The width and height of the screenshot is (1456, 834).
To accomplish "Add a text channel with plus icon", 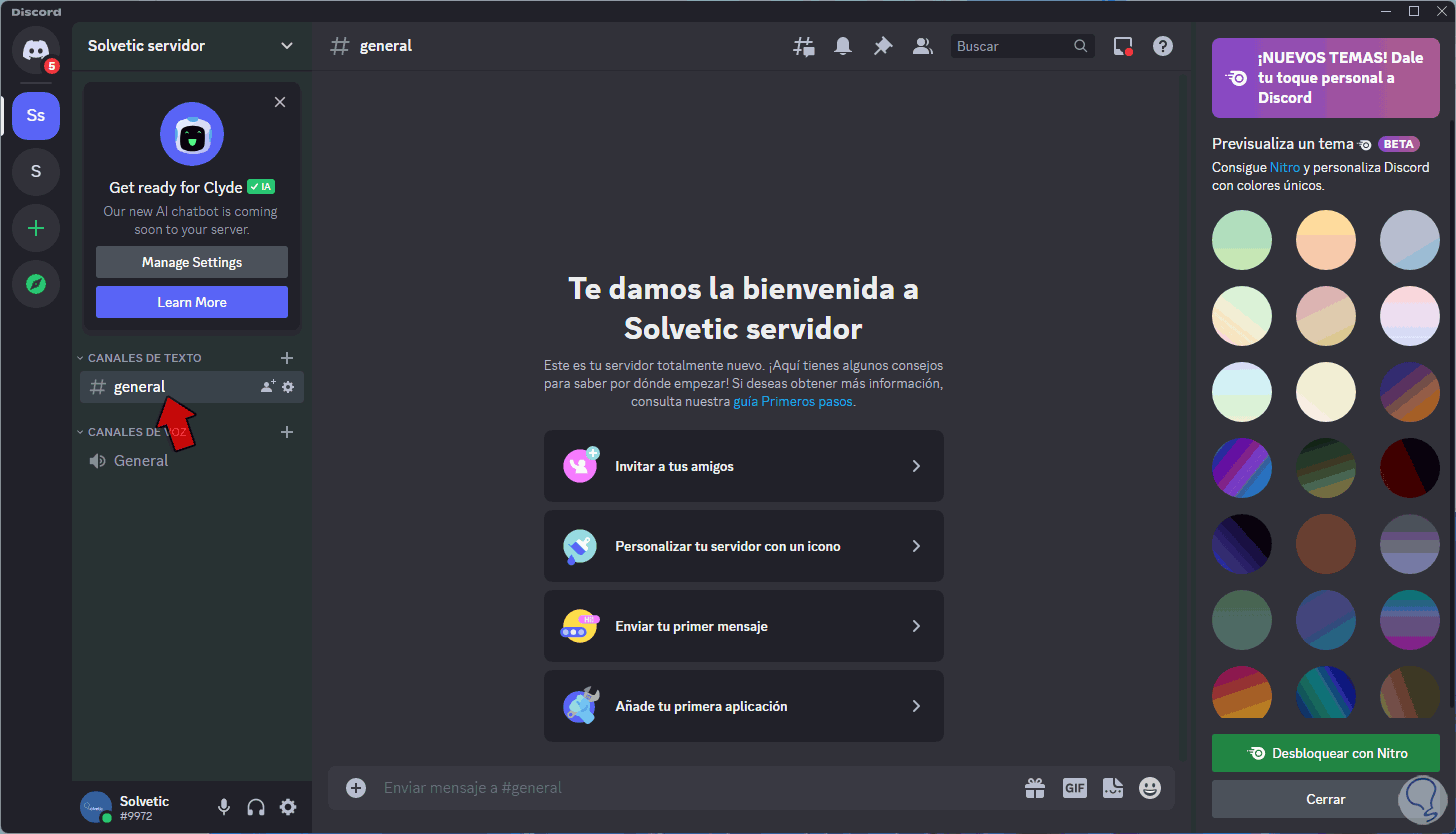I will [x=287, y=358].
